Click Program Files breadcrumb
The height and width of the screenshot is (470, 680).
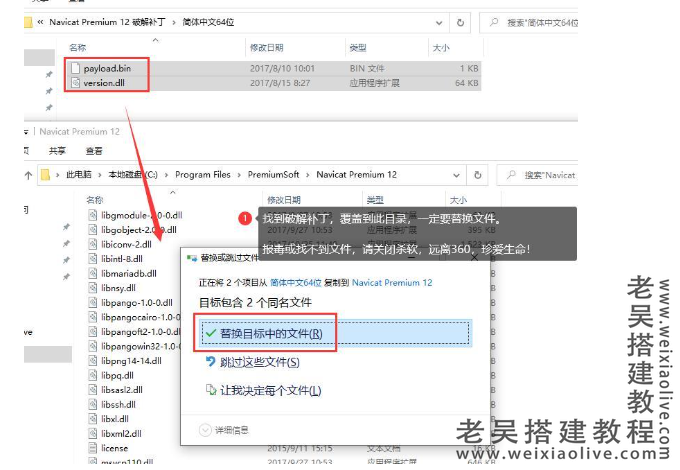click(203, 175)
